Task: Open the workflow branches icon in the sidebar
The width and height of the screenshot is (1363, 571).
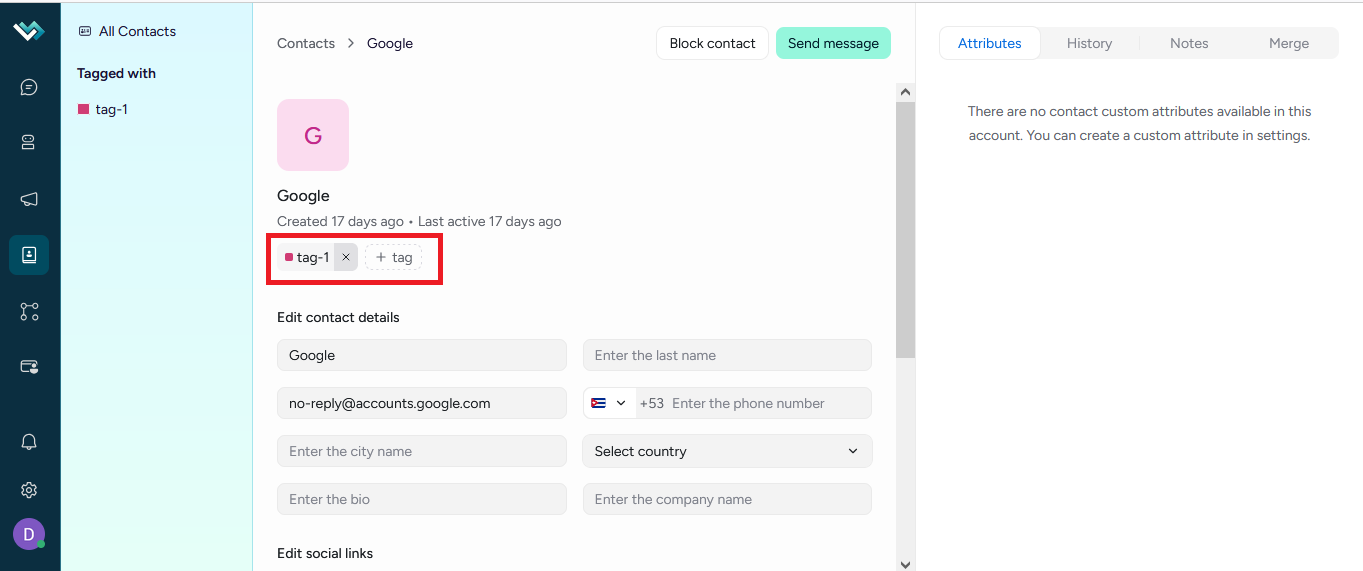Action: (29, 311)
